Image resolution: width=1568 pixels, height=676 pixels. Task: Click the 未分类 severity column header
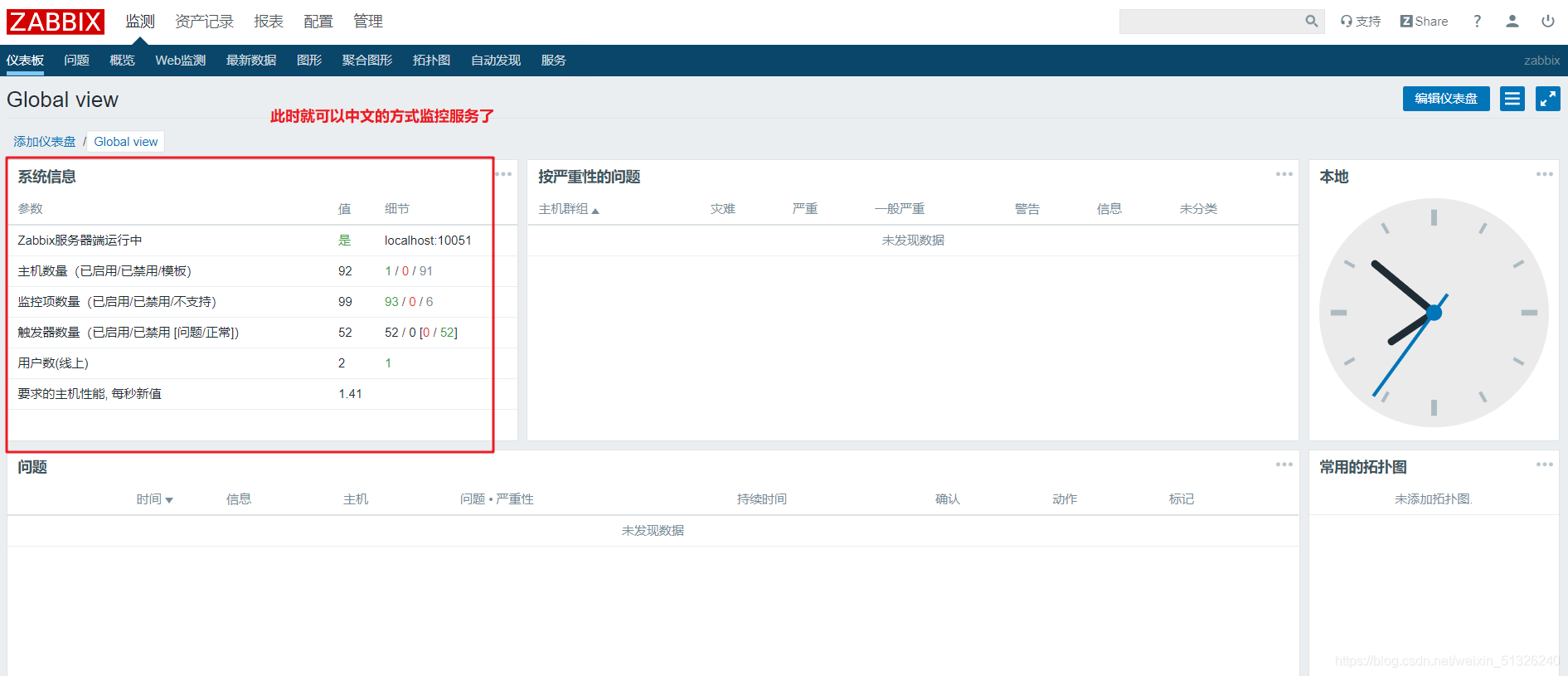coord(1198,209)
